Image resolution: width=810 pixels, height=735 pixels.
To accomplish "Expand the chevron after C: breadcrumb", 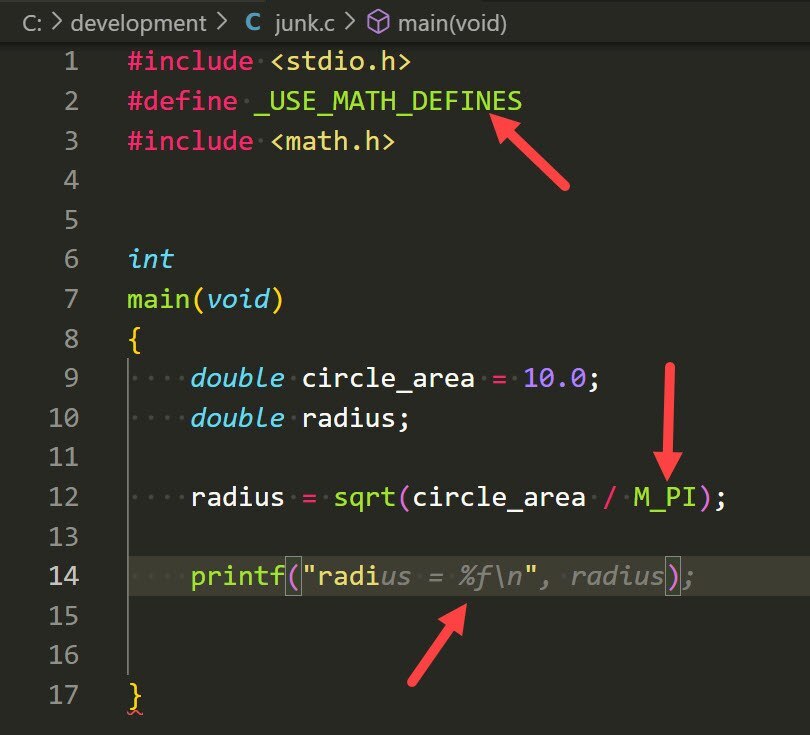I will (x=57, y=22).
